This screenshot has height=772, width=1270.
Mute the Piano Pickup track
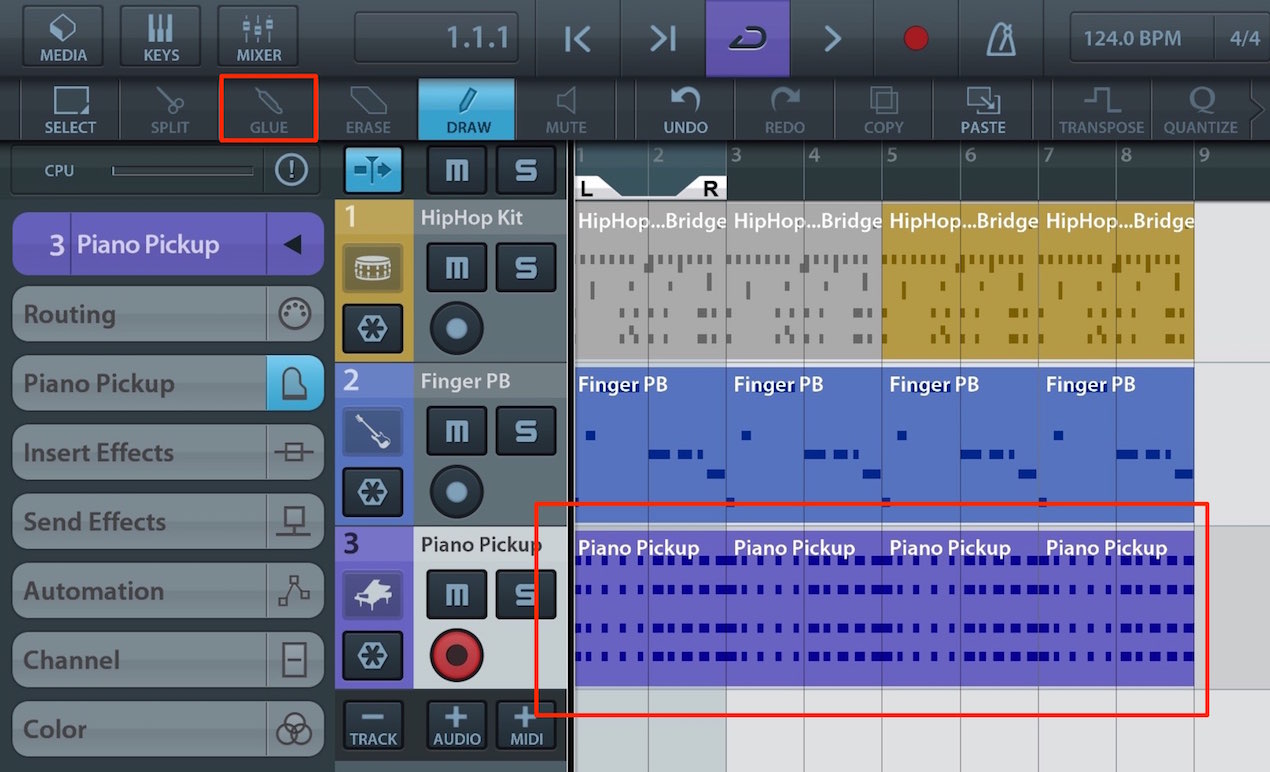pos(456,595)
